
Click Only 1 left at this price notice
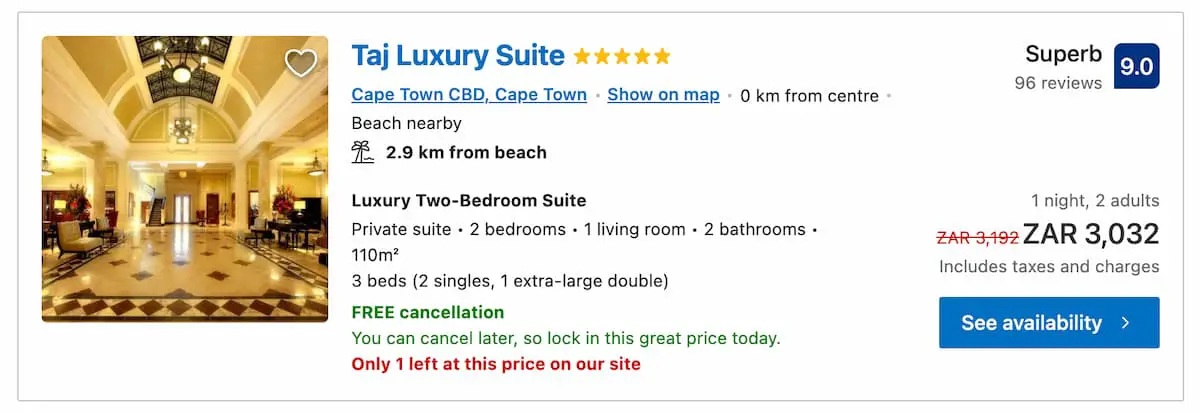tap(496, 364)
